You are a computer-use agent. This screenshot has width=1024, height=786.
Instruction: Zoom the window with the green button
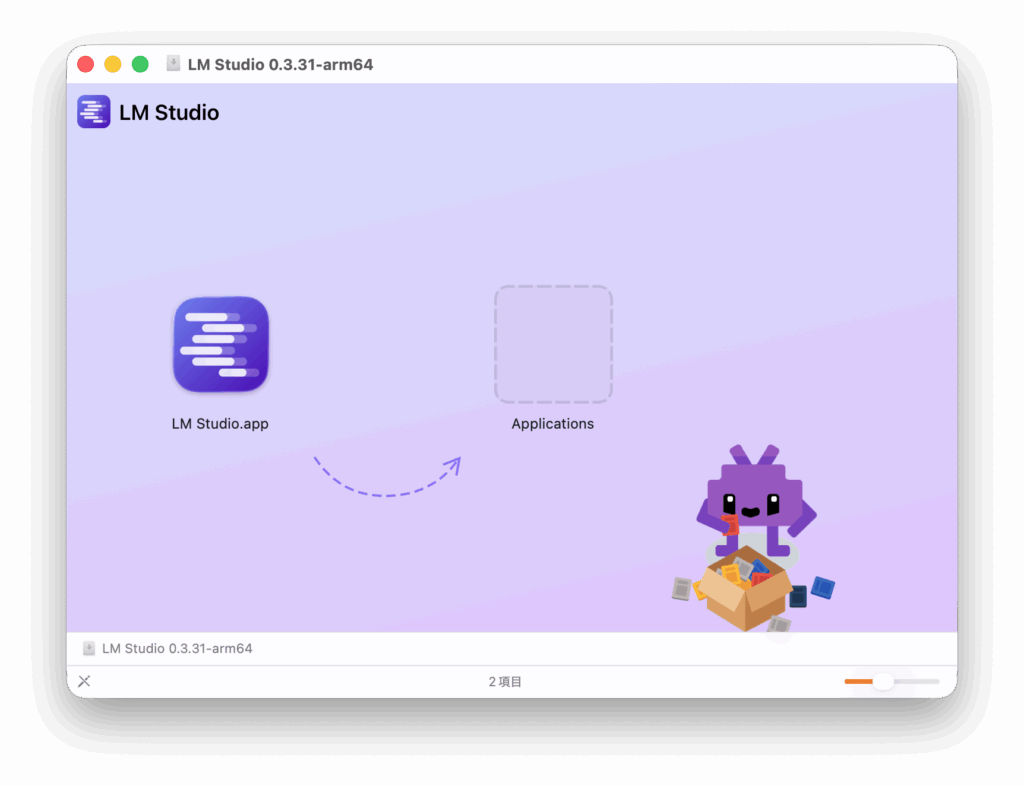140,64
